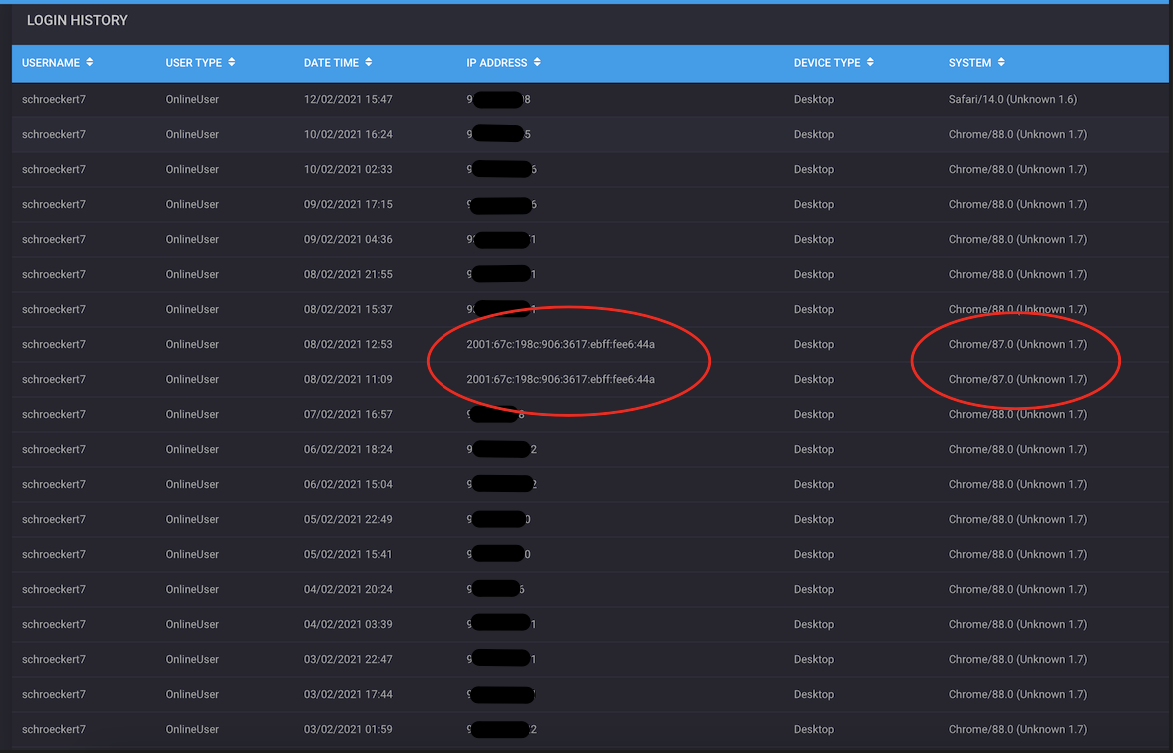Click the sort arrows beside USERNAME header
Screen dimensions: 1173x753
coord(90,62)
